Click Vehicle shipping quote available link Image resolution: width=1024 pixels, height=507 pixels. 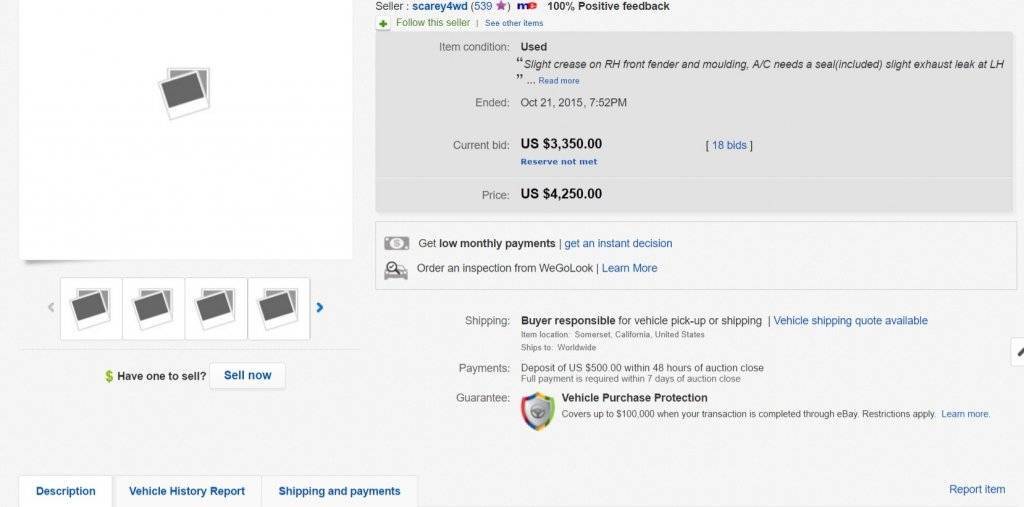[850, 321]
